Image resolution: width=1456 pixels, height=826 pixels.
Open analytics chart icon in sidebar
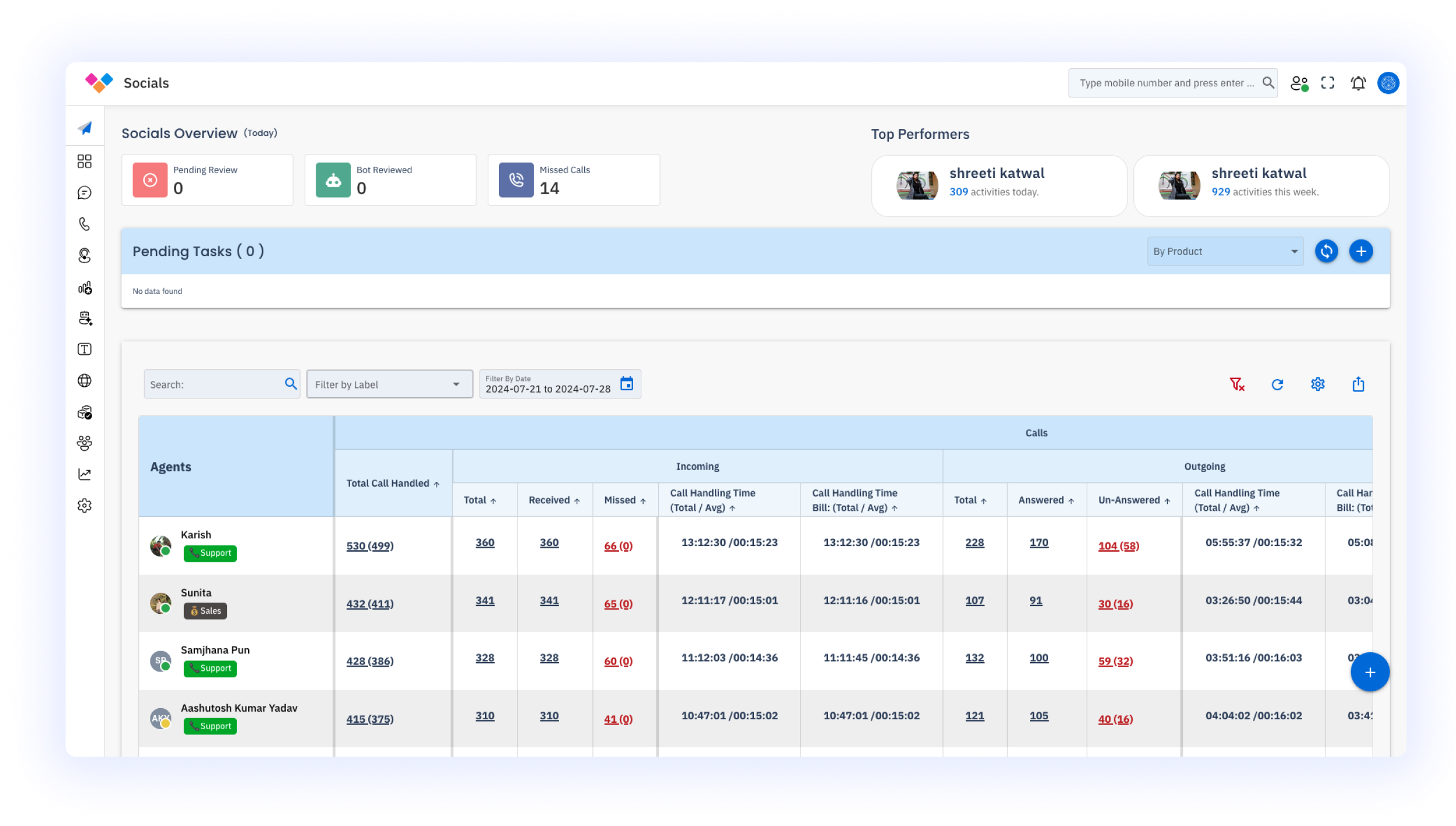pos(85,474)
